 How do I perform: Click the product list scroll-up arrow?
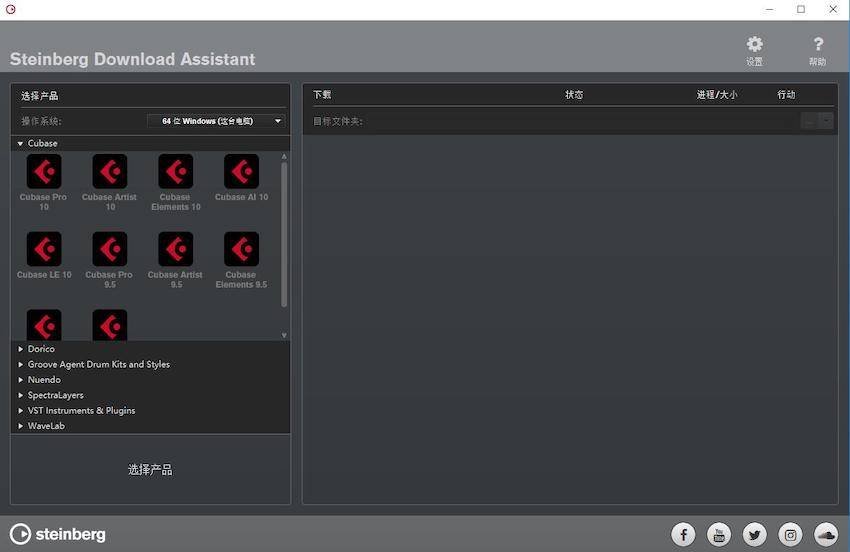tap(284, 157)
